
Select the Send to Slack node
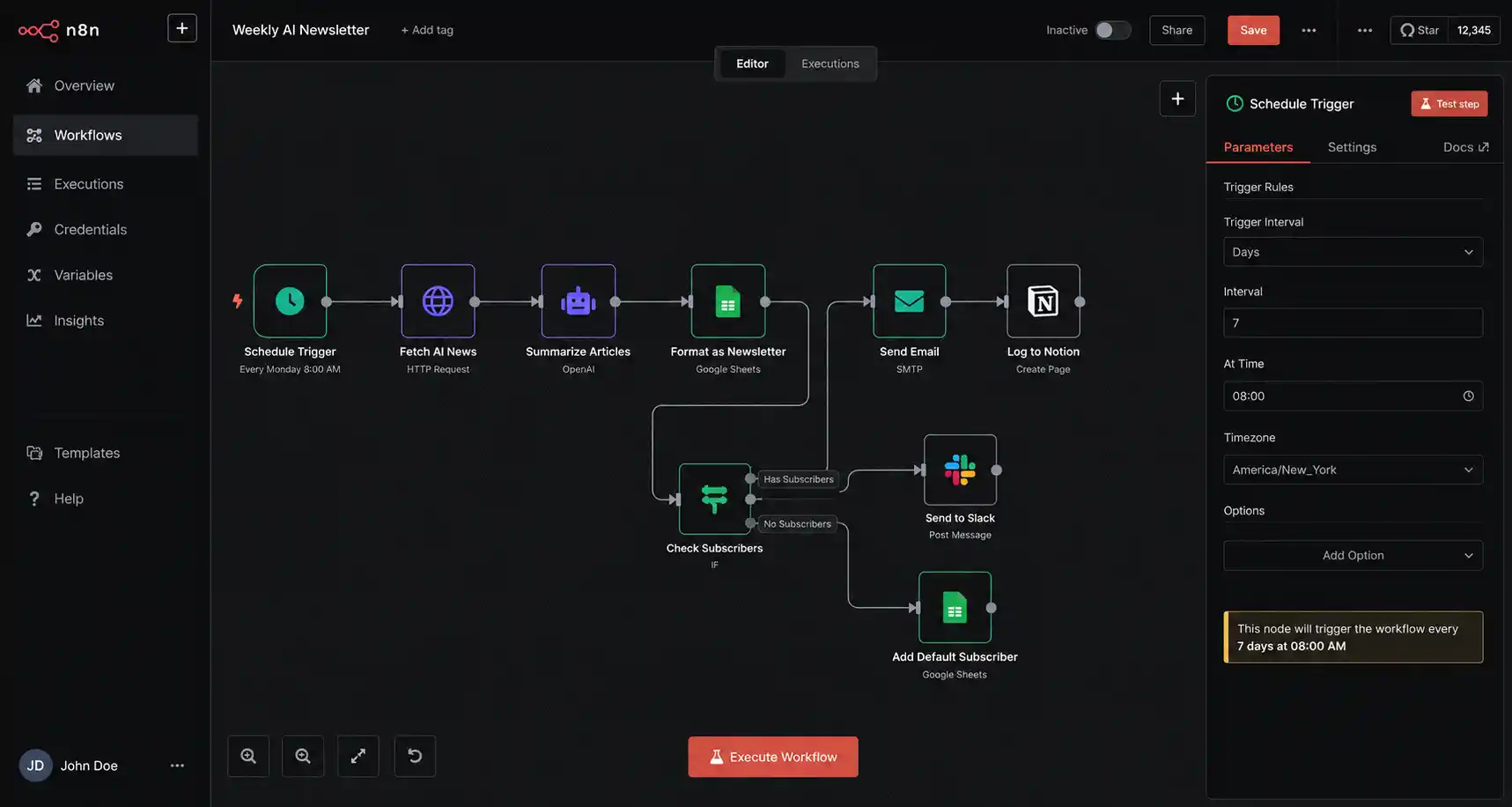coord(960,470)
